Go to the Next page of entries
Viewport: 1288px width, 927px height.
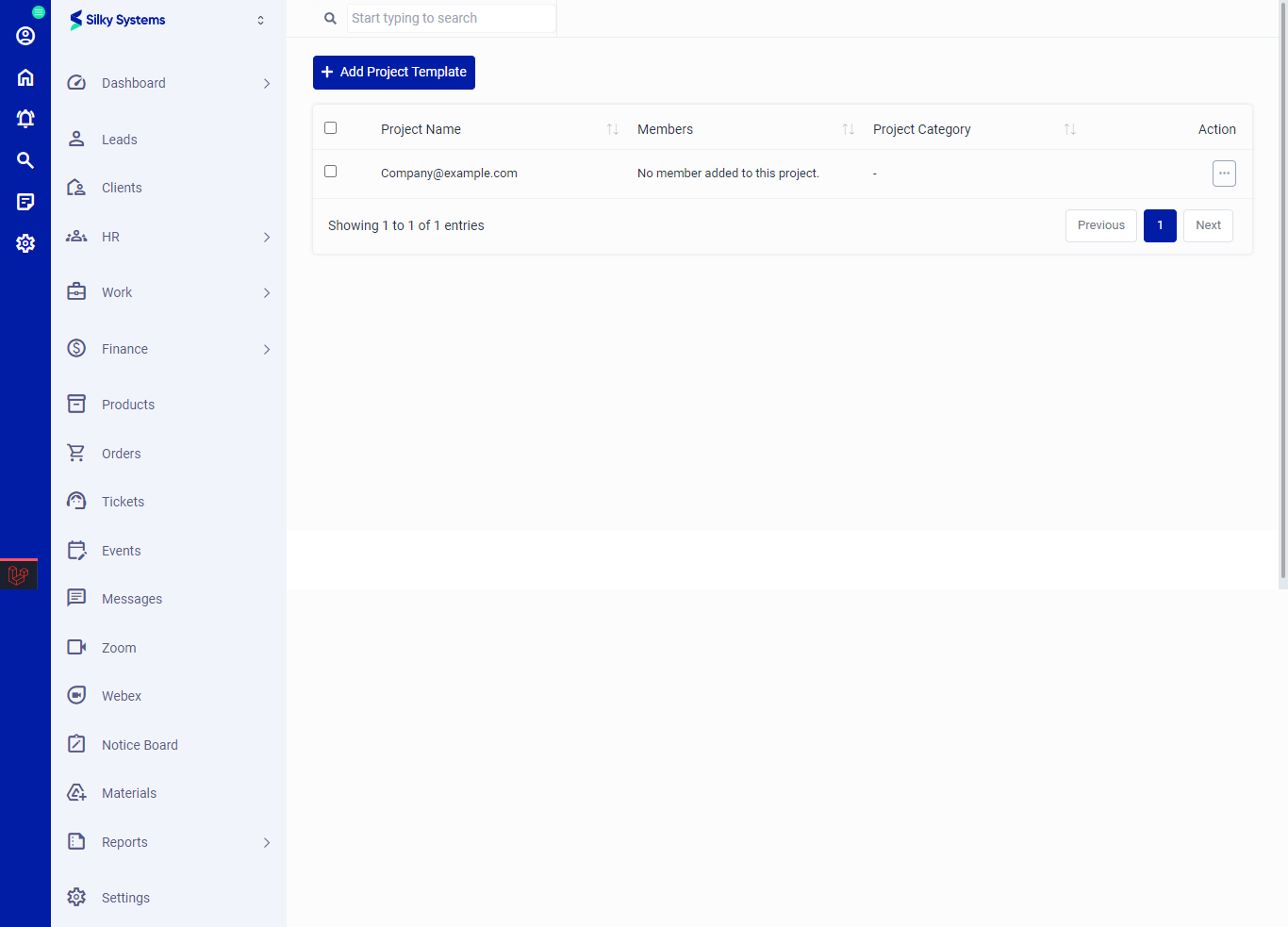pos(1208,224)
